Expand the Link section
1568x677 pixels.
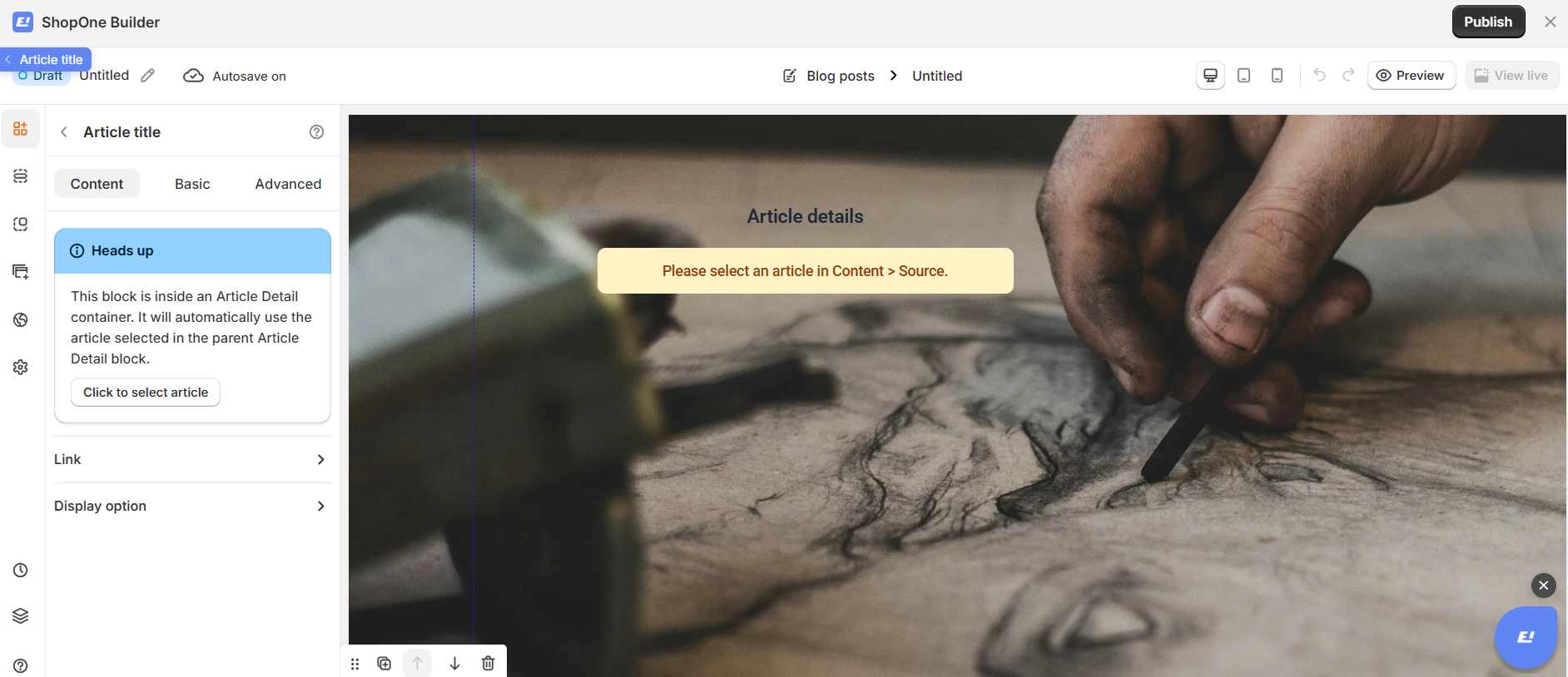[192, 459]
